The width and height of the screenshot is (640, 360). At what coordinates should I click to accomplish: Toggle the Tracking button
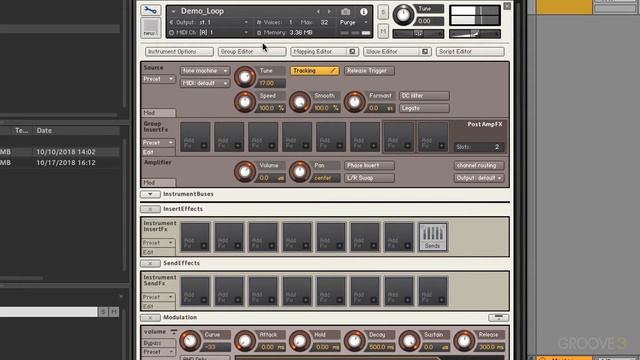314,71
